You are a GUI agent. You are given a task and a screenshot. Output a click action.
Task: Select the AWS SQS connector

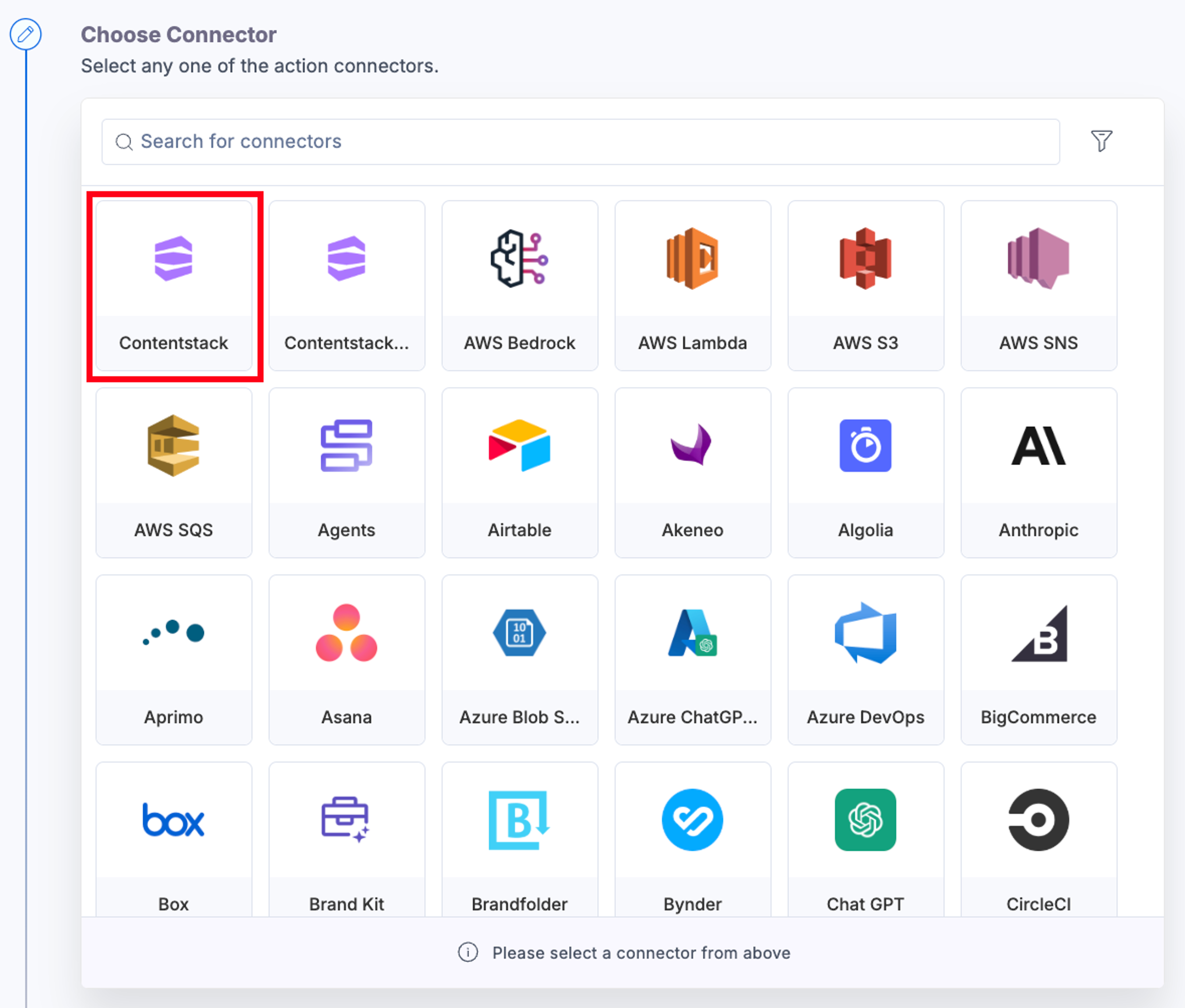174,473
